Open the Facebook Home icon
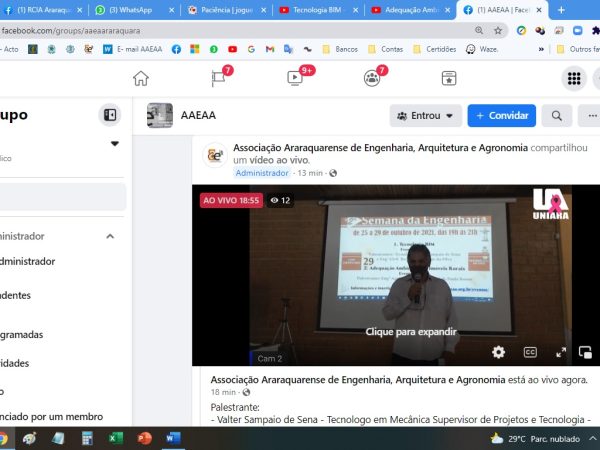 (141, 78)
